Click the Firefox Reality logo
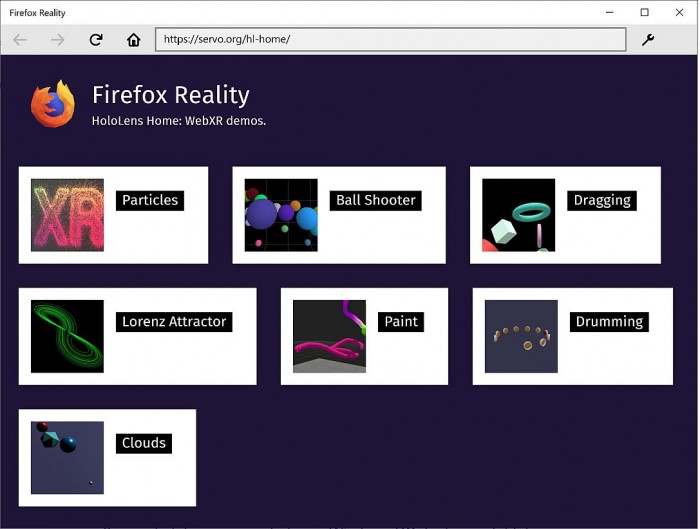Viewport: 700px width, 529px height. tap(53, 104)
